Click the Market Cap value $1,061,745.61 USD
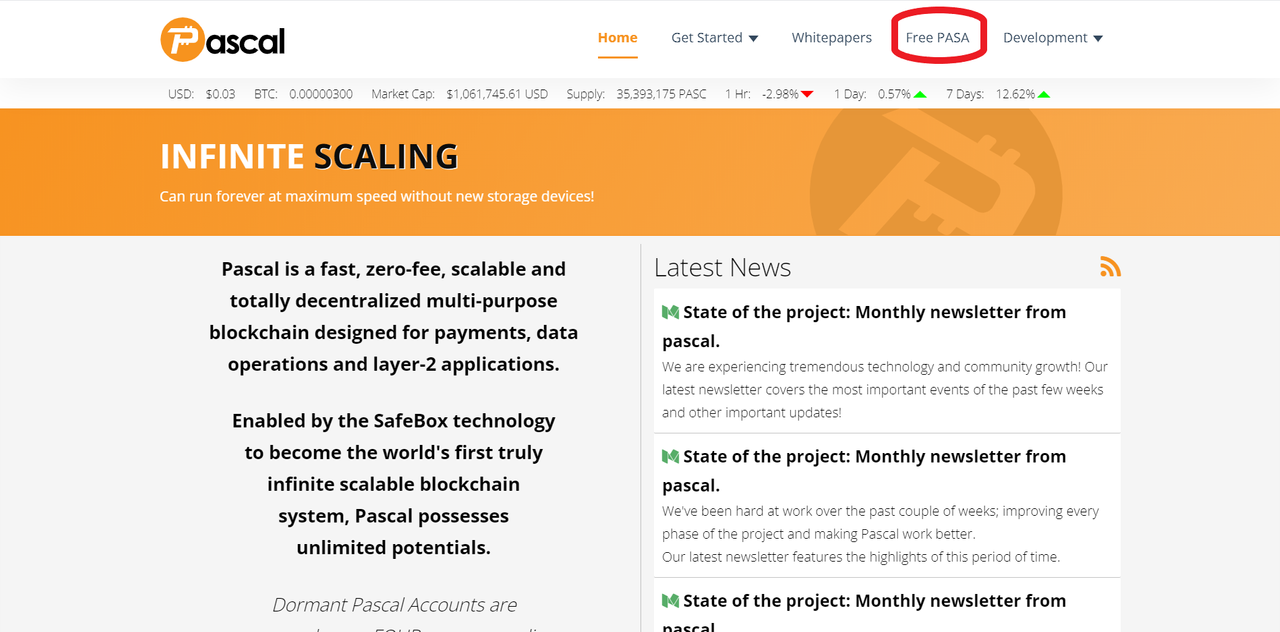 point(497,94)
